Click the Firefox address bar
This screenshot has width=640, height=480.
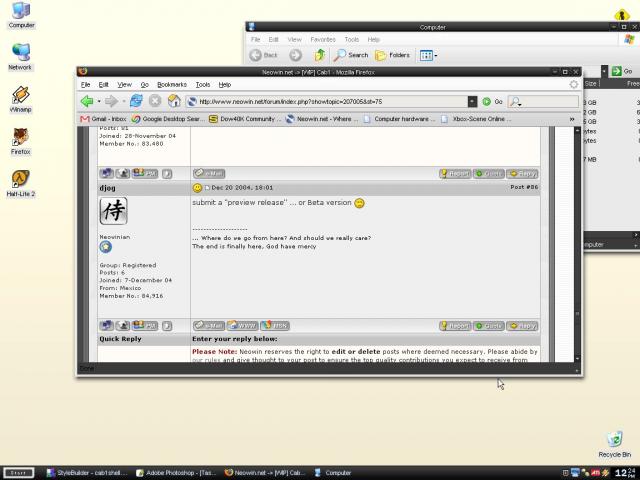pos(327,102)
